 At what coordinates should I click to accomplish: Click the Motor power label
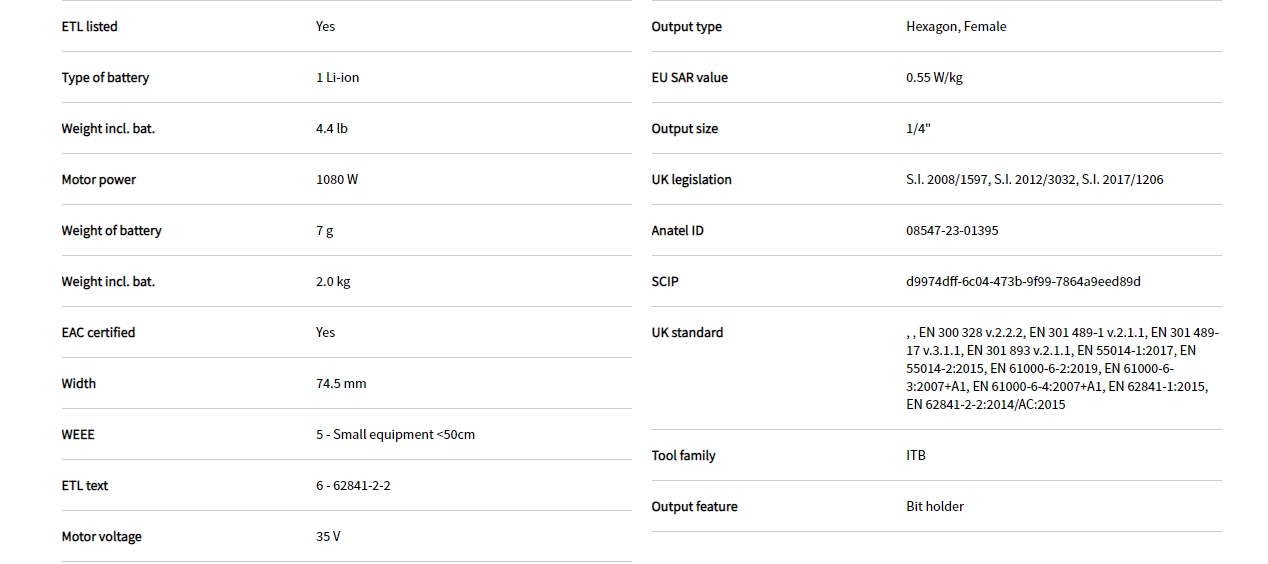98,180
